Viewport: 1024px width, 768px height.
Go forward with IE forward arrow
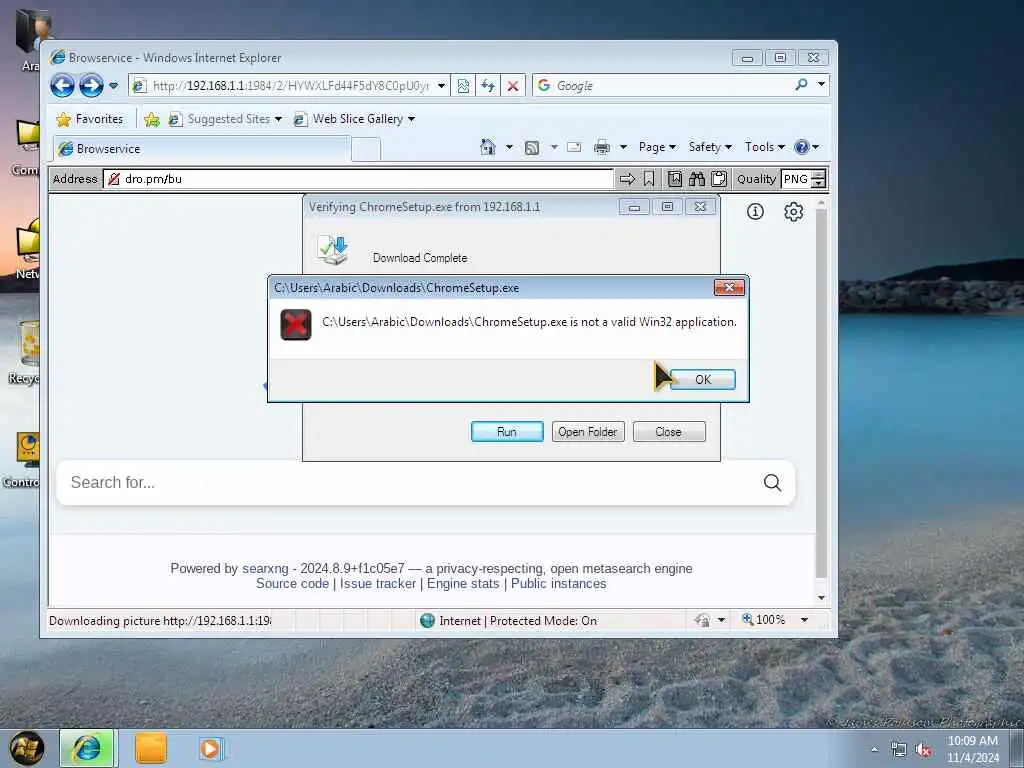pyautogui.click(x=91, y=86)
